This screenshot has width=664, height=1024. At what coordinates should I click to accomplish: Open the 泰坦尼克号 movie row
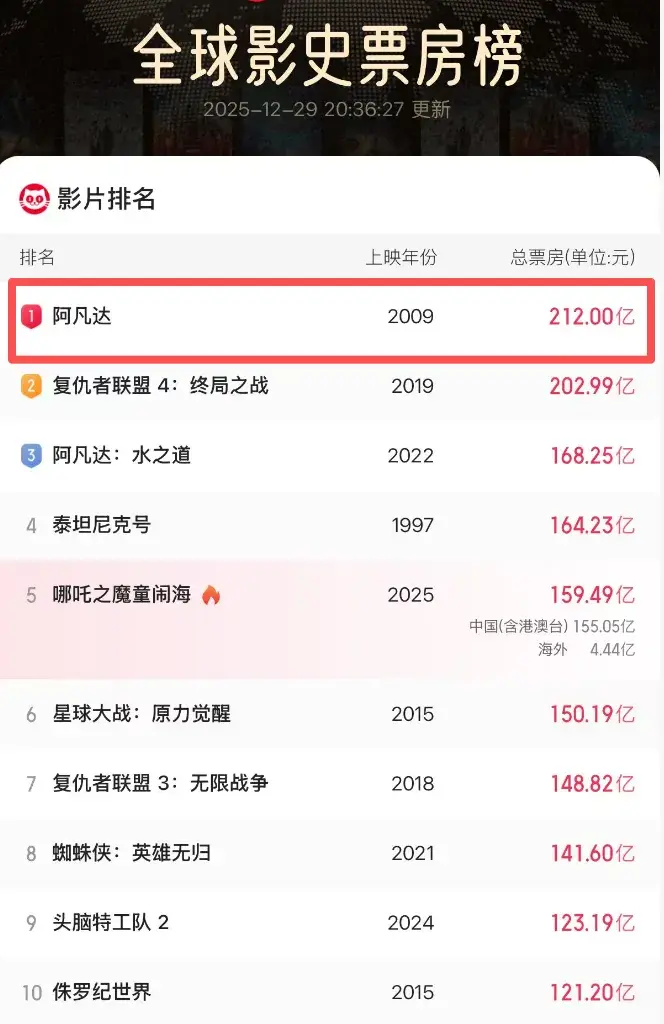(102, 525)
